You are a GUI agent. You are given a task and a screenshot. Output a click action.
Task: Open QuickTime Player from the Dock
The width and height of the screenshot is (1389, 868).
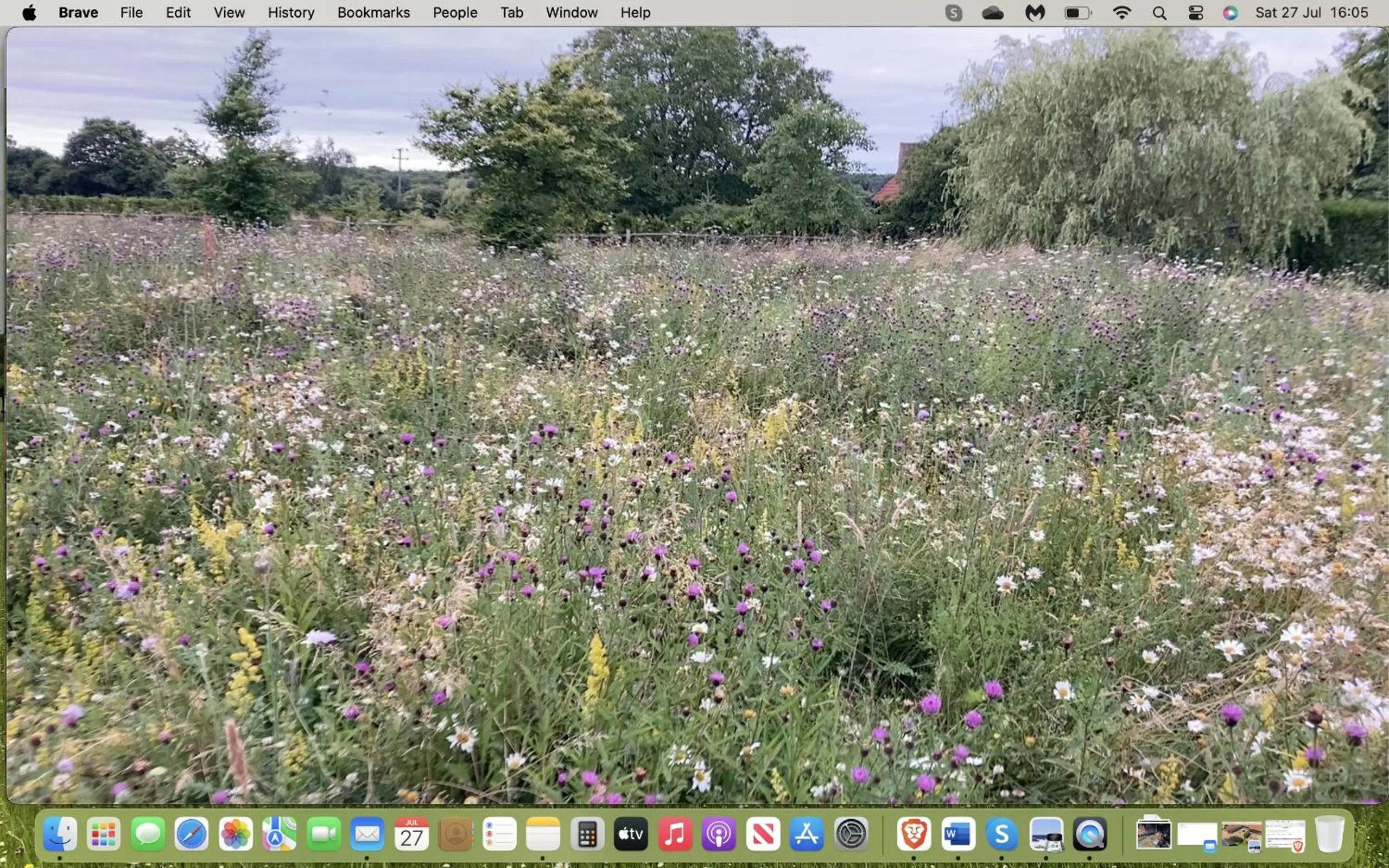pyautogui.click(x=1090, y=834)
